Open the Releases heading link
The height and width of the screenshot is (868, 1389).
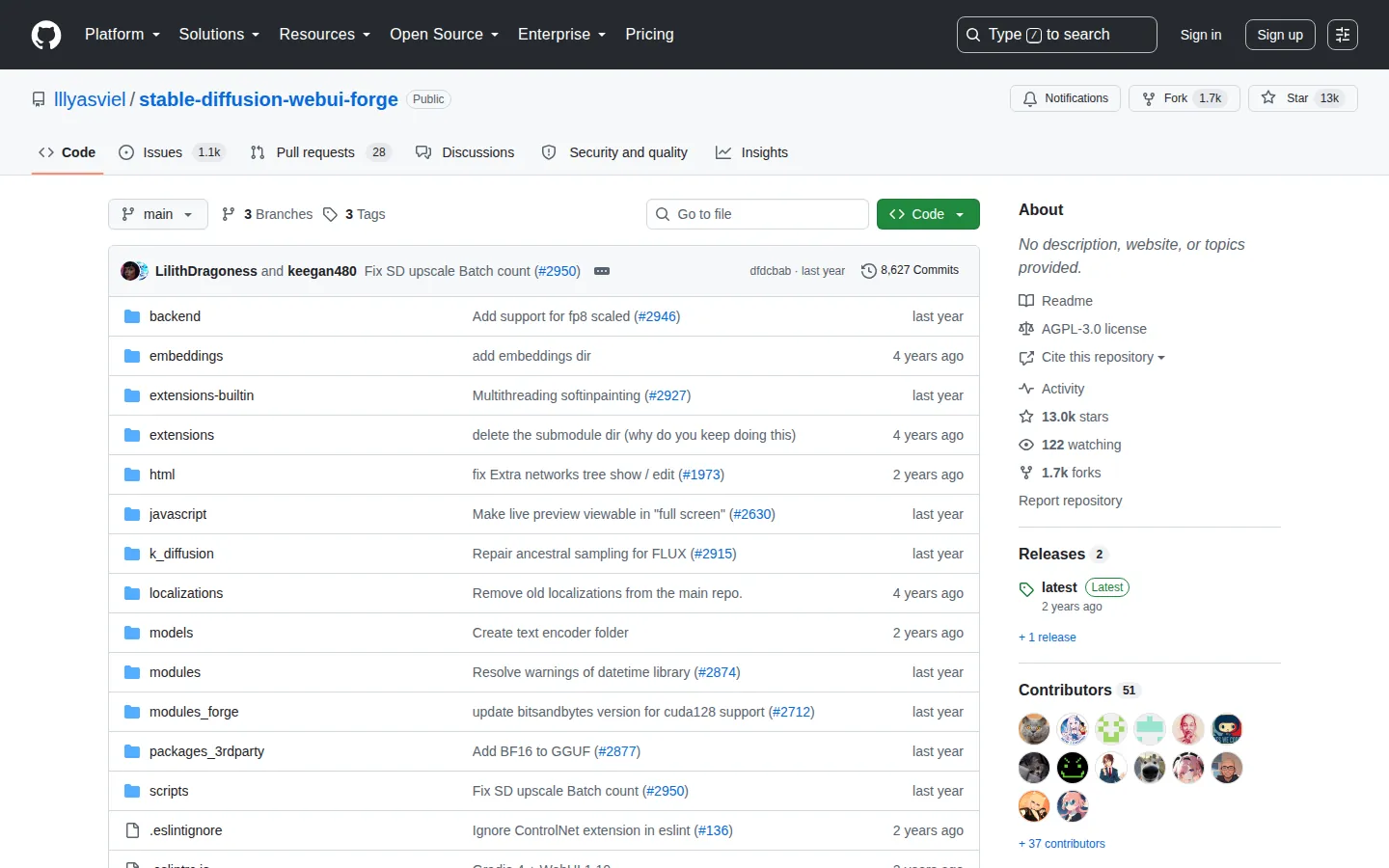tap(1062, 555)
